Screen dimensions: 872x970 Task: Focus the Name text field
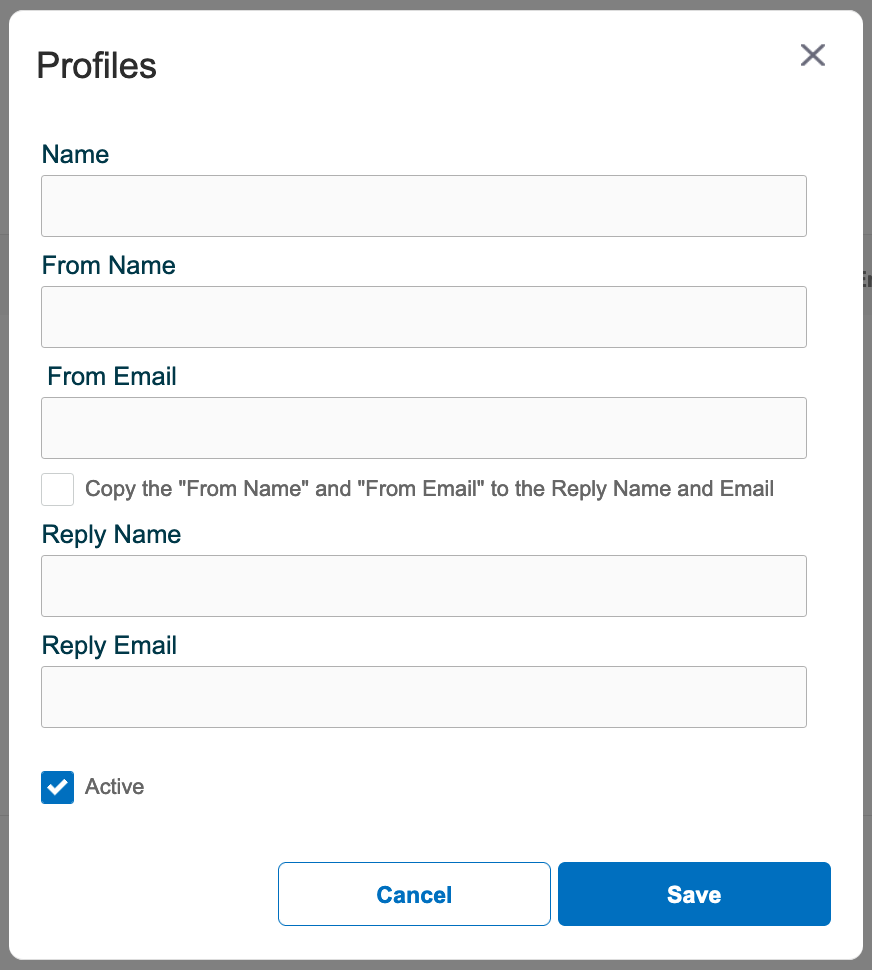(x=424, y=206)
